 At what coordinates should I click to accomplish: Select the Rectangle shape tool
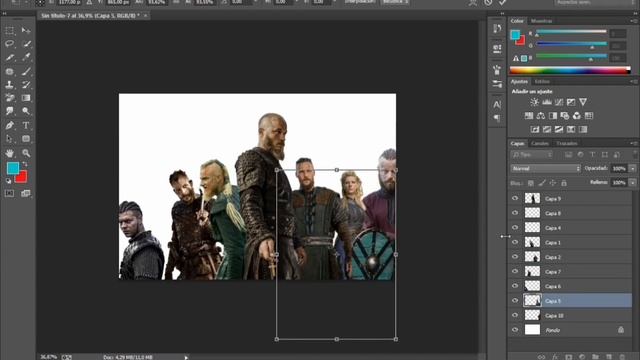coord(26,139)
